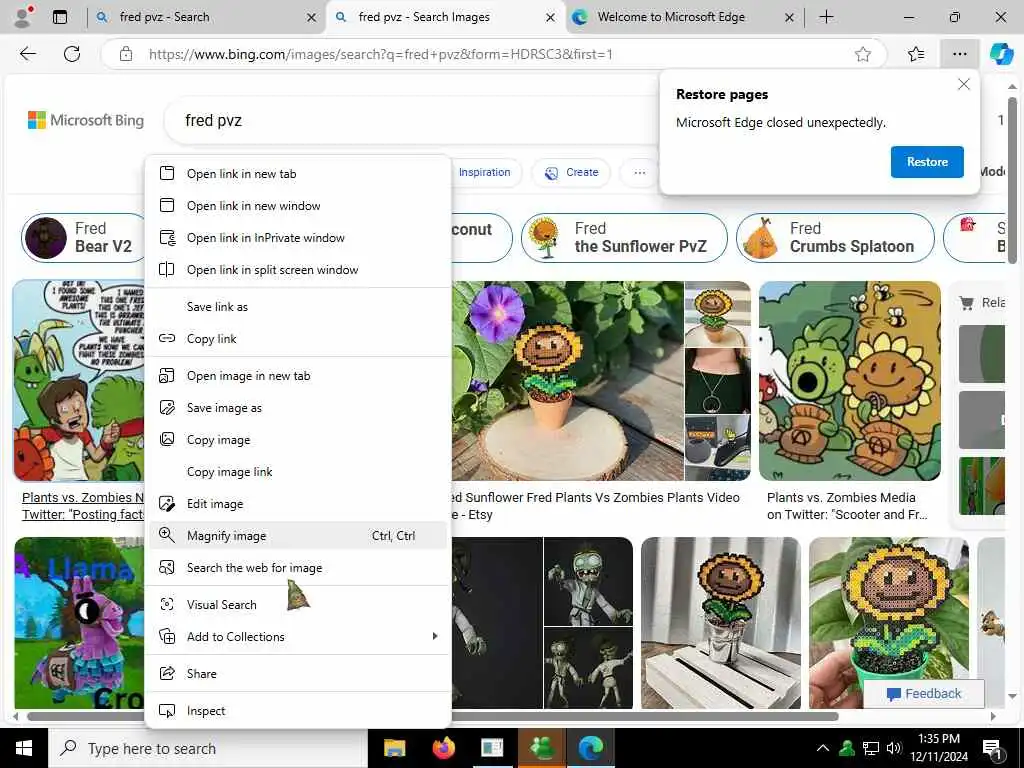
Task: Click the Create chip
Action: (x=571, y=172)
